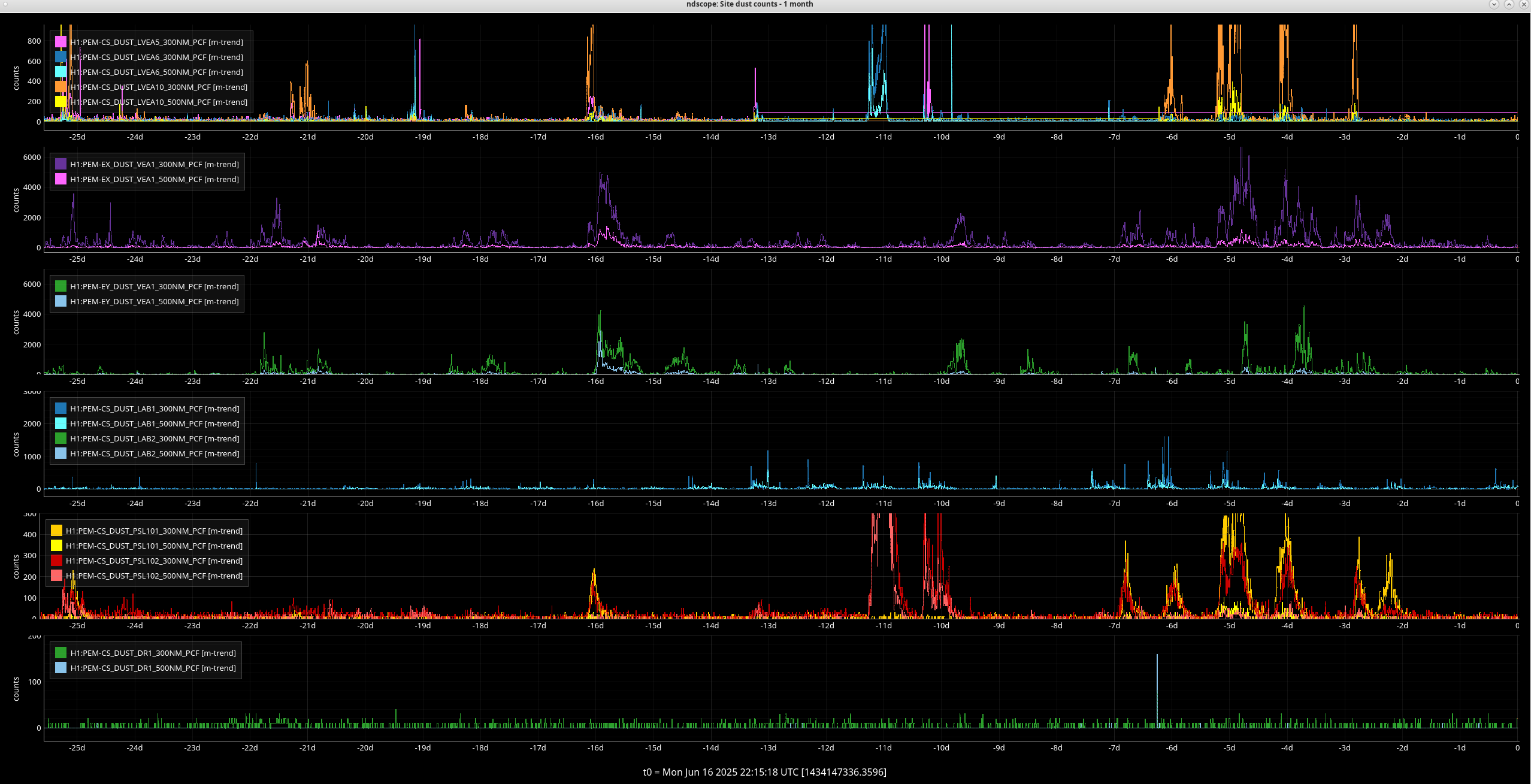Click the counts axis label of the EY_DUST plot
This screenshot has width=1531, height=784.
click(16, 323)
